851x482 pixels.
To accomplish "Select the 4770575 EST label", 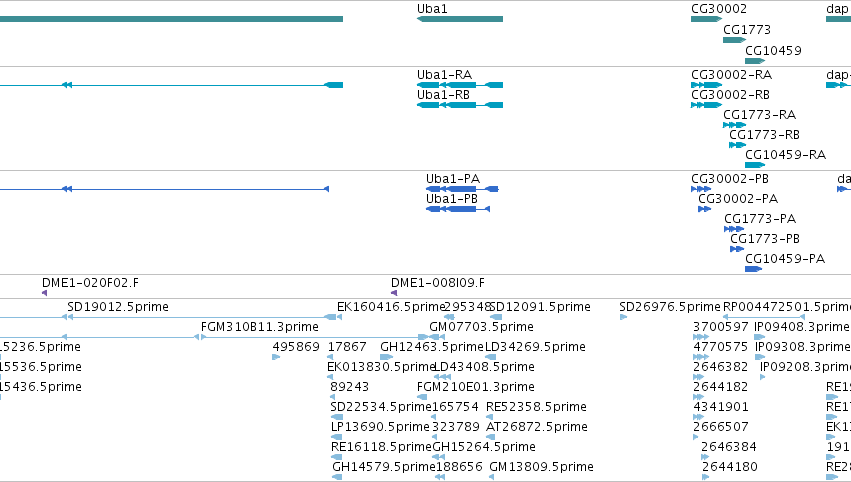I will click(721, 347).
